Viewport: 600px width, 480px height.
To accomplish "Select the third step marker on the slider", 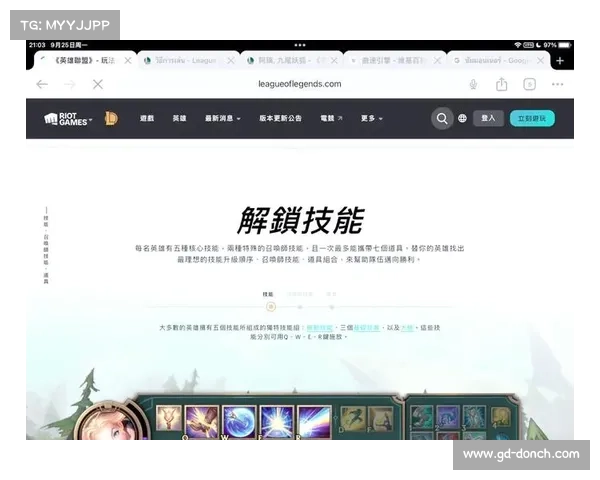I will 331,307.
